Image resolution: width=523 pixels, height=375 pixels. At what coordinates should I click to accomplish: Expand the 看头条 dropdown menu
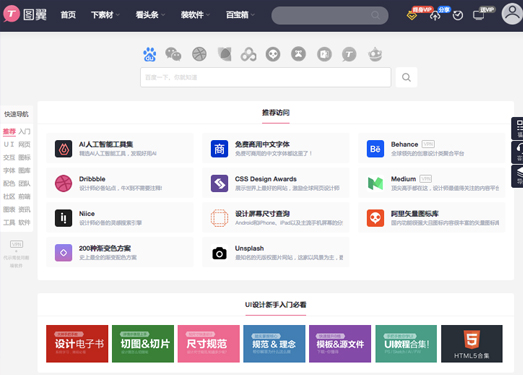pos(150,15)
